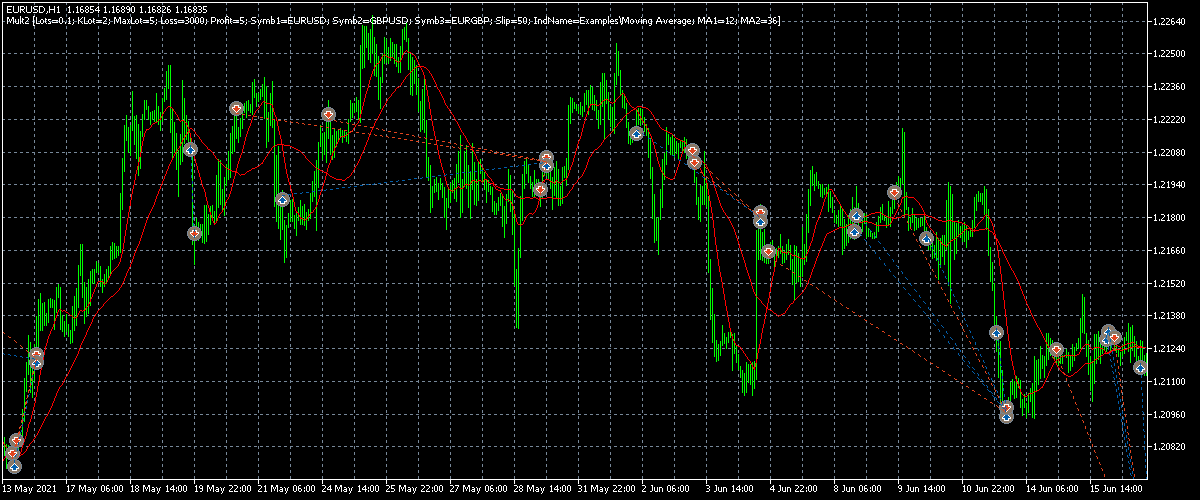Click time label 24 May 14:00
Image resolution: width=1200 pixels, height=500 pixels.
[351, 490]
